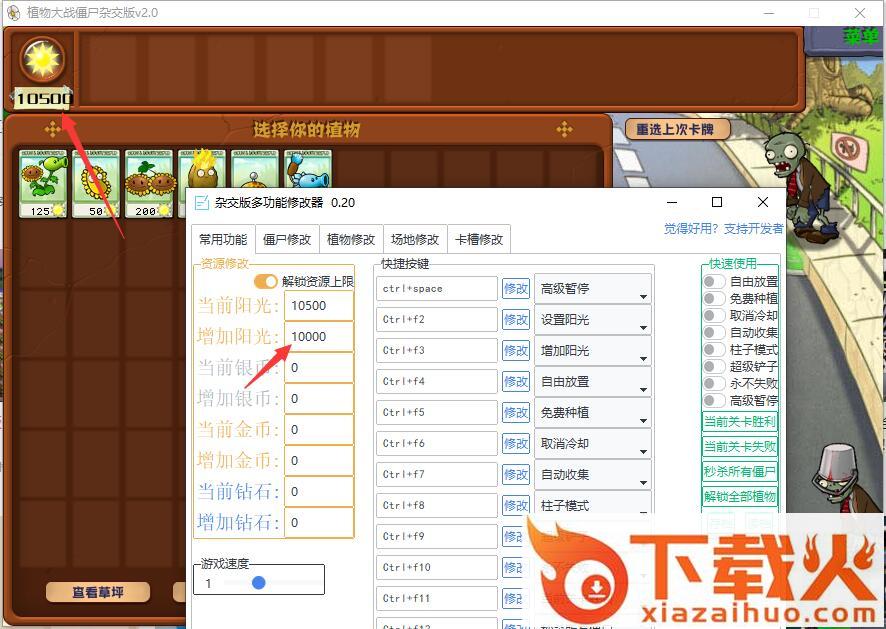Turn on the 永不失败 toggle
The image size is (886, 629).
pyautogui.click(x=714, y=383)
